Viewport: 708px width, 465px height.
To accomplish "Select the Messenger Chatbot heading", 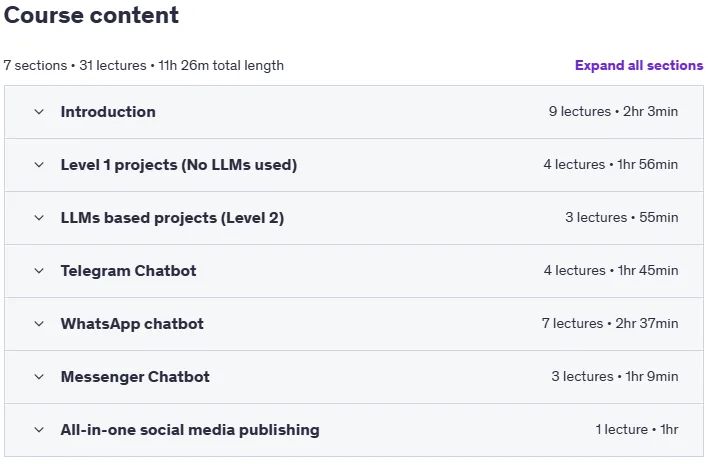I will [135, 377].
